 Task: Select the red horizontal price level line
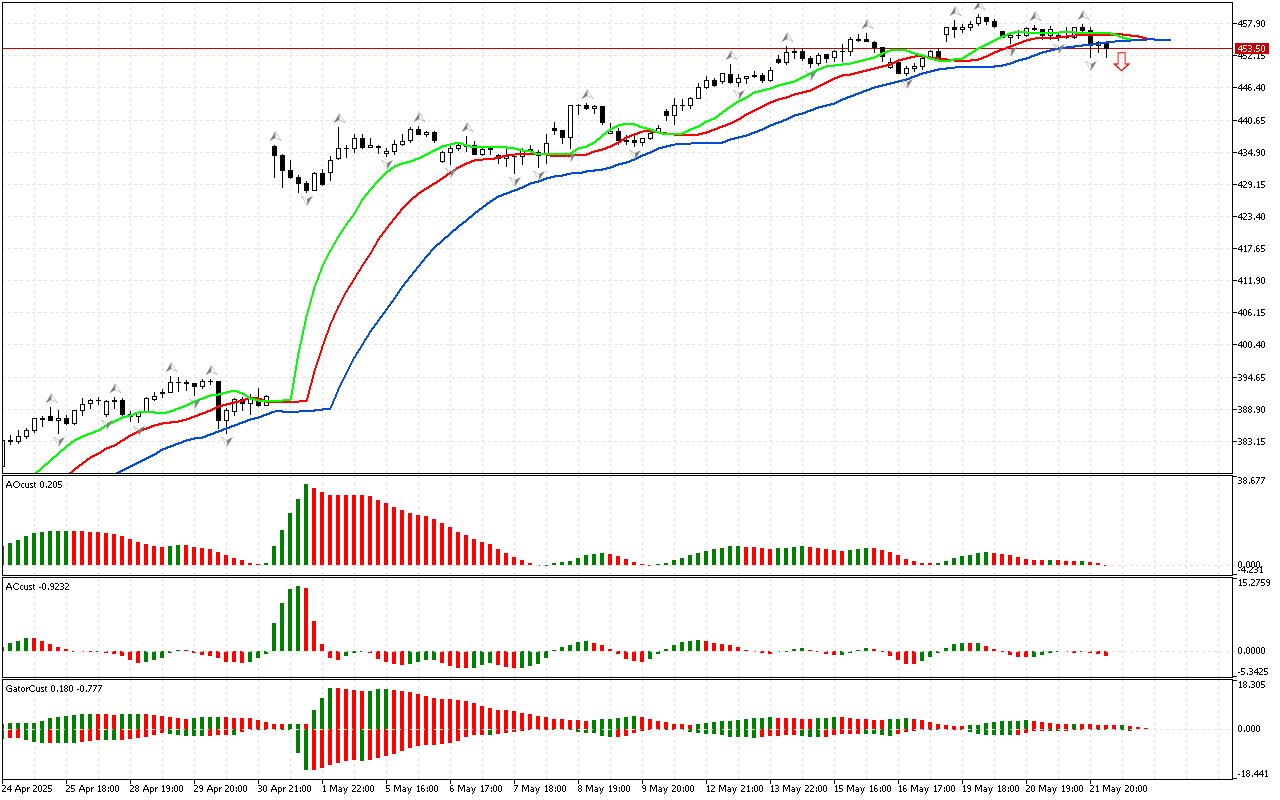600,48
